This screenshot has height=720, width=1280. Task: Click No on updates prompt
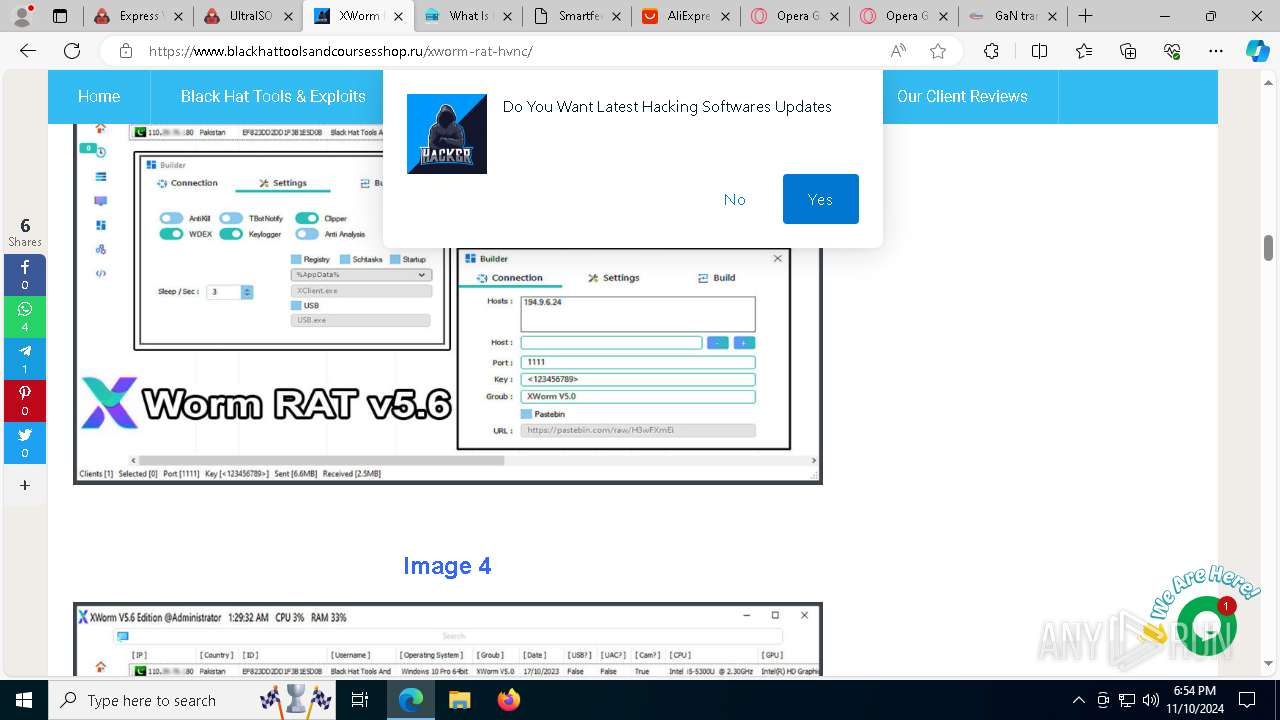pos(734,199)
